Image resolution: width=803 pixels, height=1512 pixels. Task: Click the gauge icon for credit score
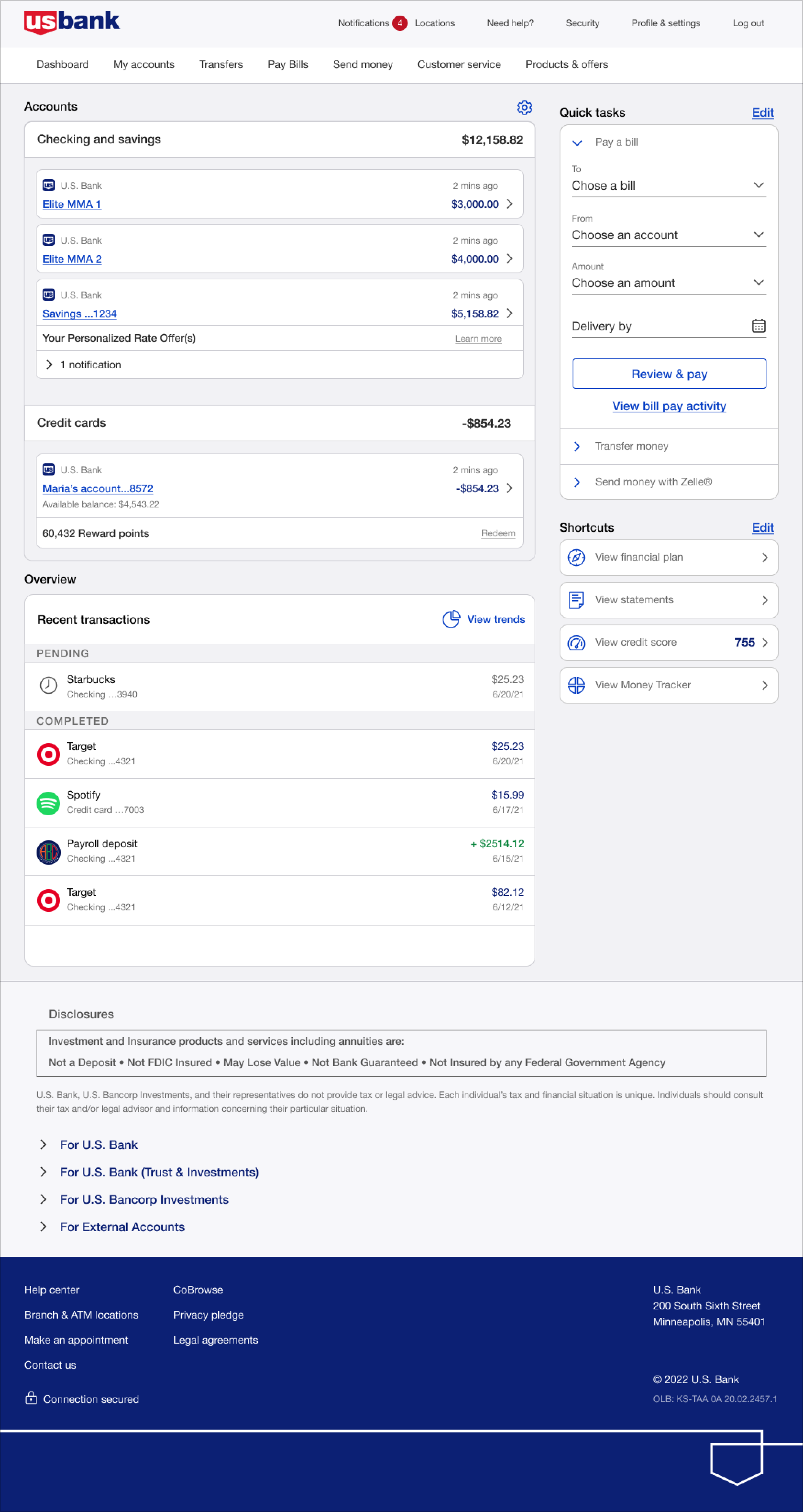(x=576, y=643)
